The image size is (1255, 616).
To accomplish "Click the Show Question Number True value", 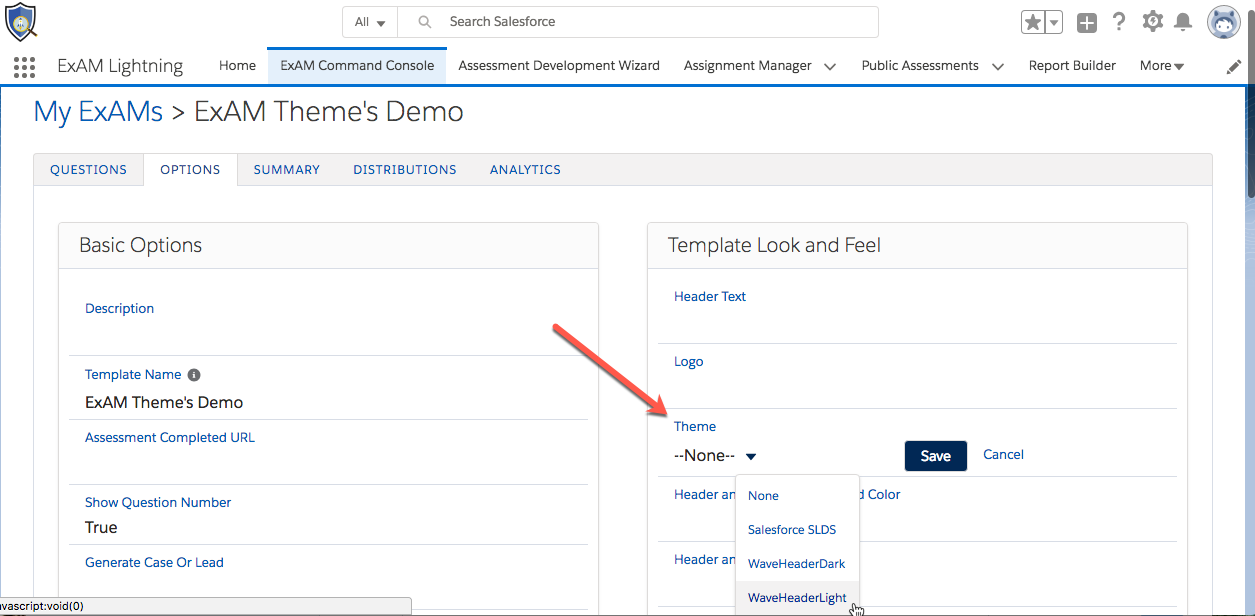I will click(101, 527).
